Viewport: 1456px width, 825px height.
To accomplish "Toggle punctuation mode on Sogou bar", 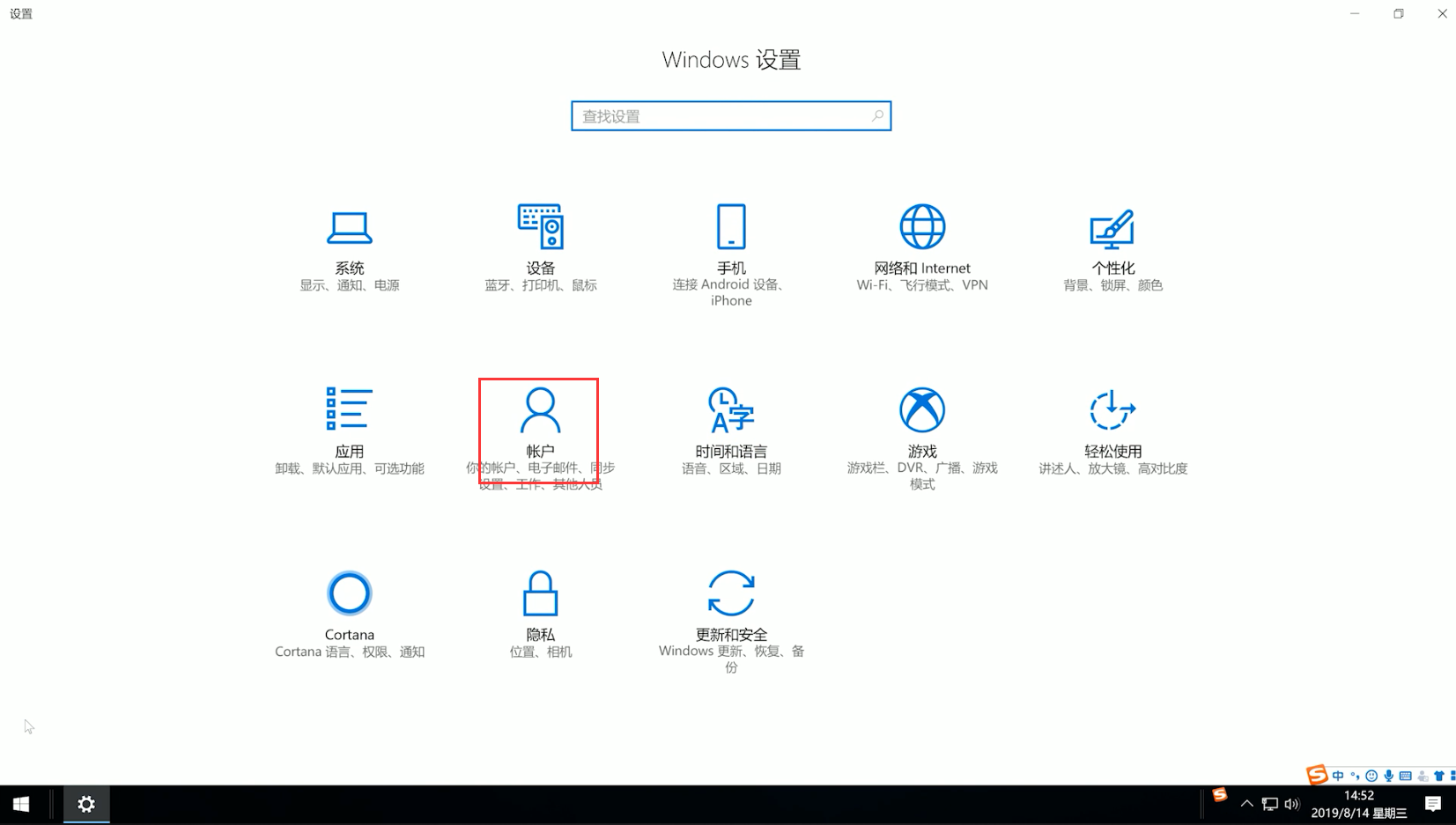I will pyautogui.click(x=1355, y=776).
